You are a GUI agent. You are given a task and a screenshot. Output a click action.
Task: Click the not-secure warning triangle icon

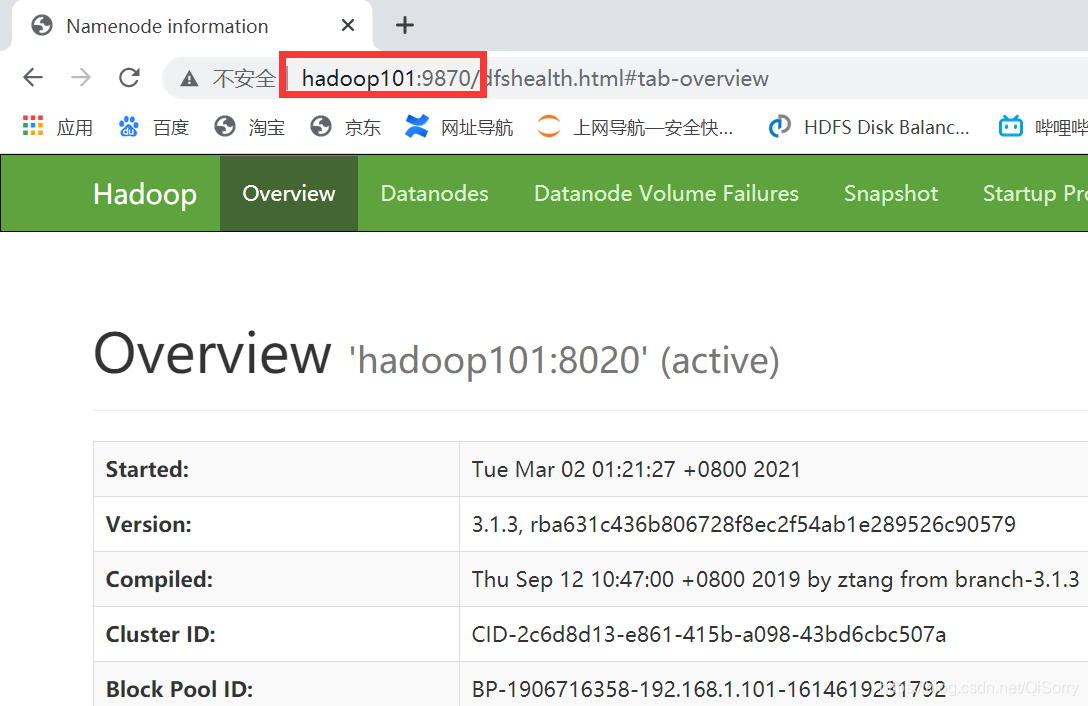(189, 78)
